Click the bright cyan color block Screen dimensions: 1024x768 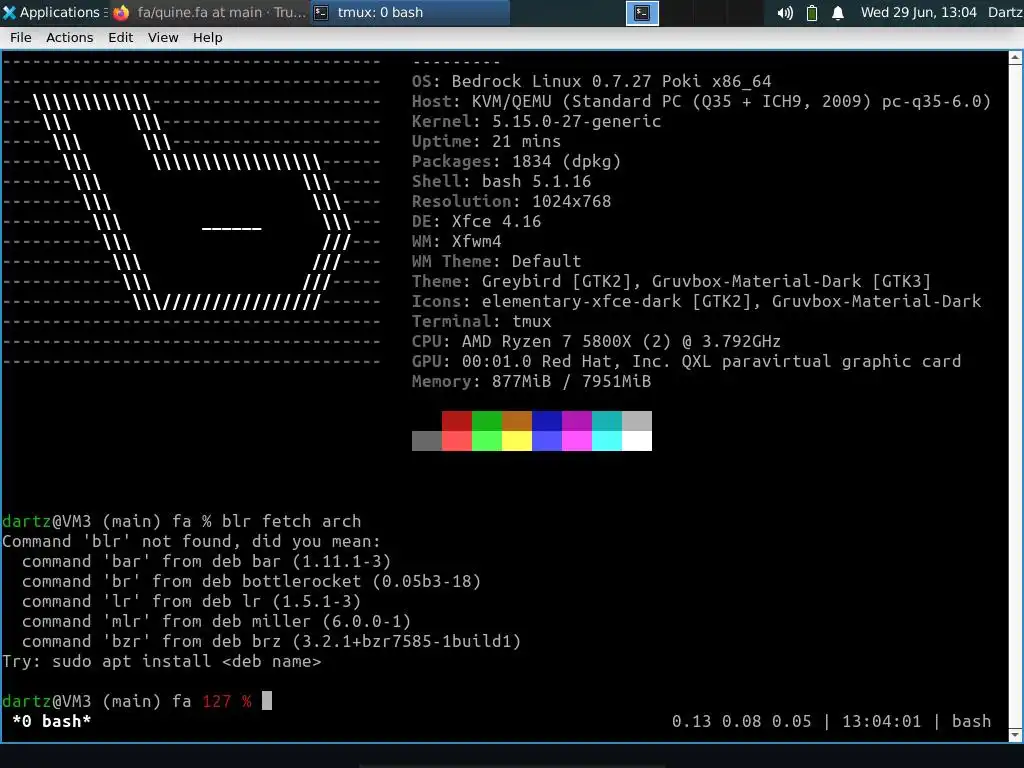pyautogui.click(x=607, y=441)
